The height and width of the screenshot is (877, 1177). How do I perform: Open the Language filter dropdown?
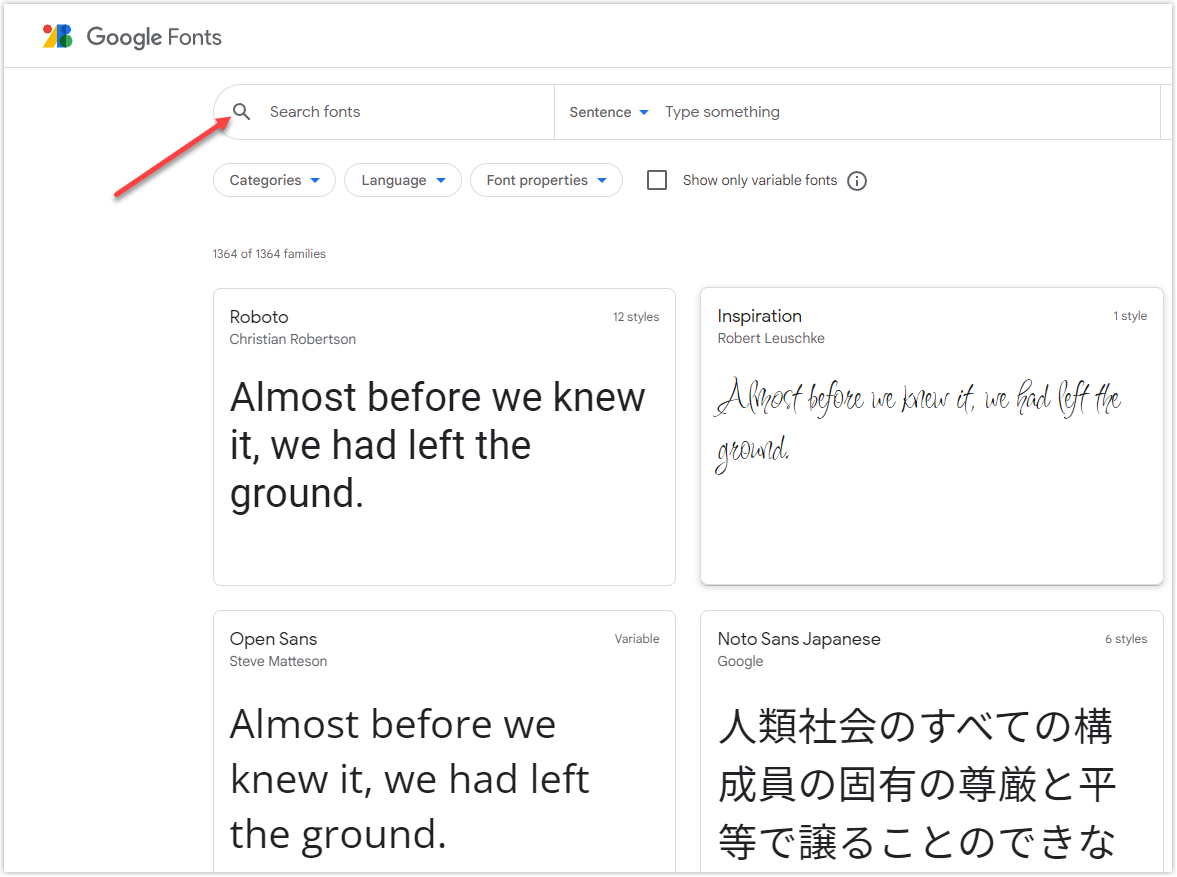(402, 181)
